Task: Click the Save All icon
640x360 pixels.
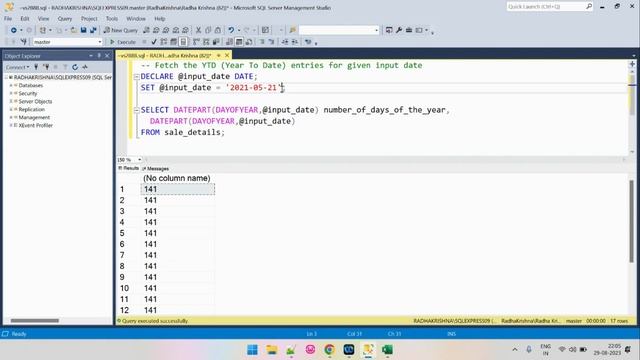Action: pyautogui.click(x=93, y=30)
